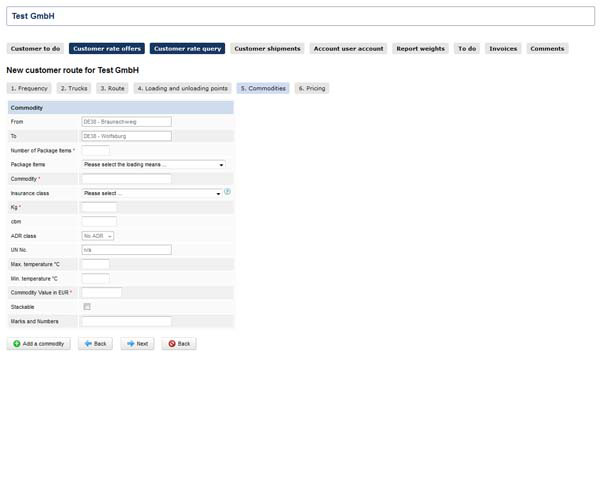600x480 pixels.
Task: Open the Package Items loading means dropdown
Action: [153, 164]
